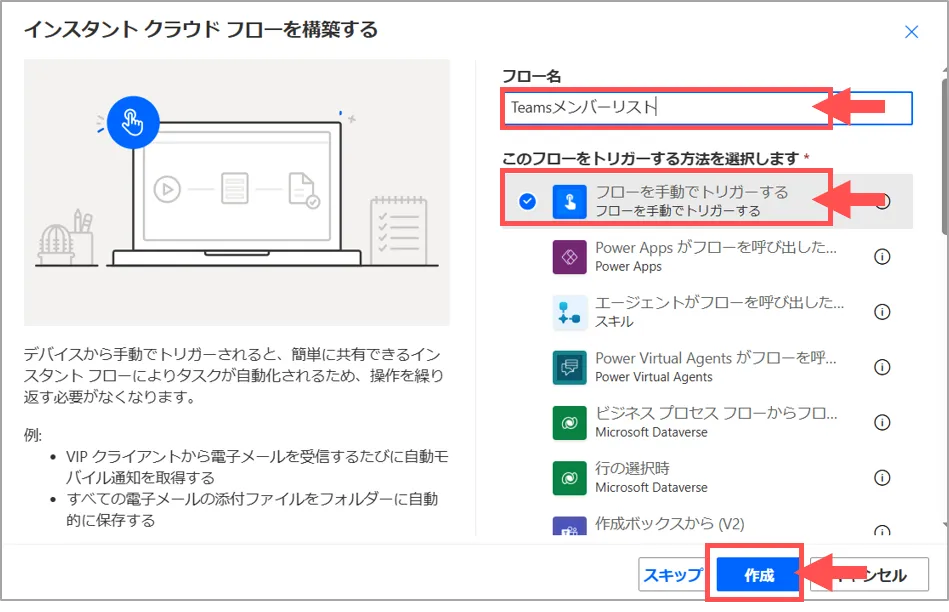Show info for row selected trigger
Screen dimensions: 949x612
click(882, 478)
